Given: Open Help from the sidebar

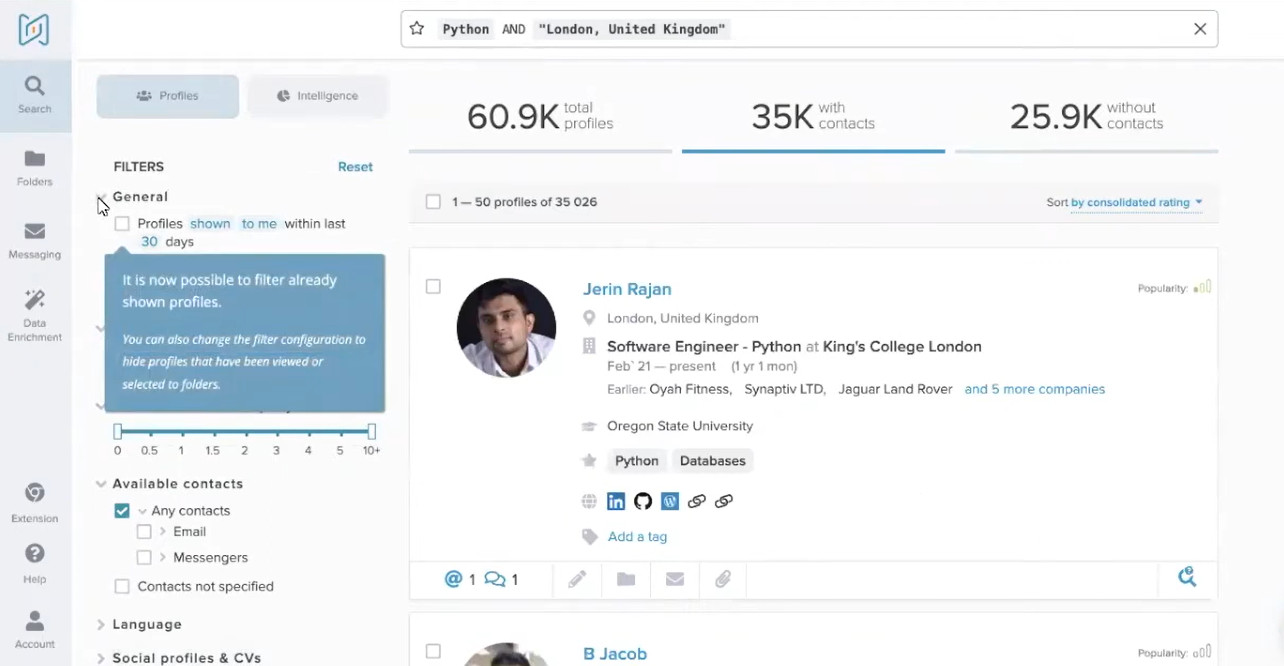Looking at the screenshot, I should [35, 563].
